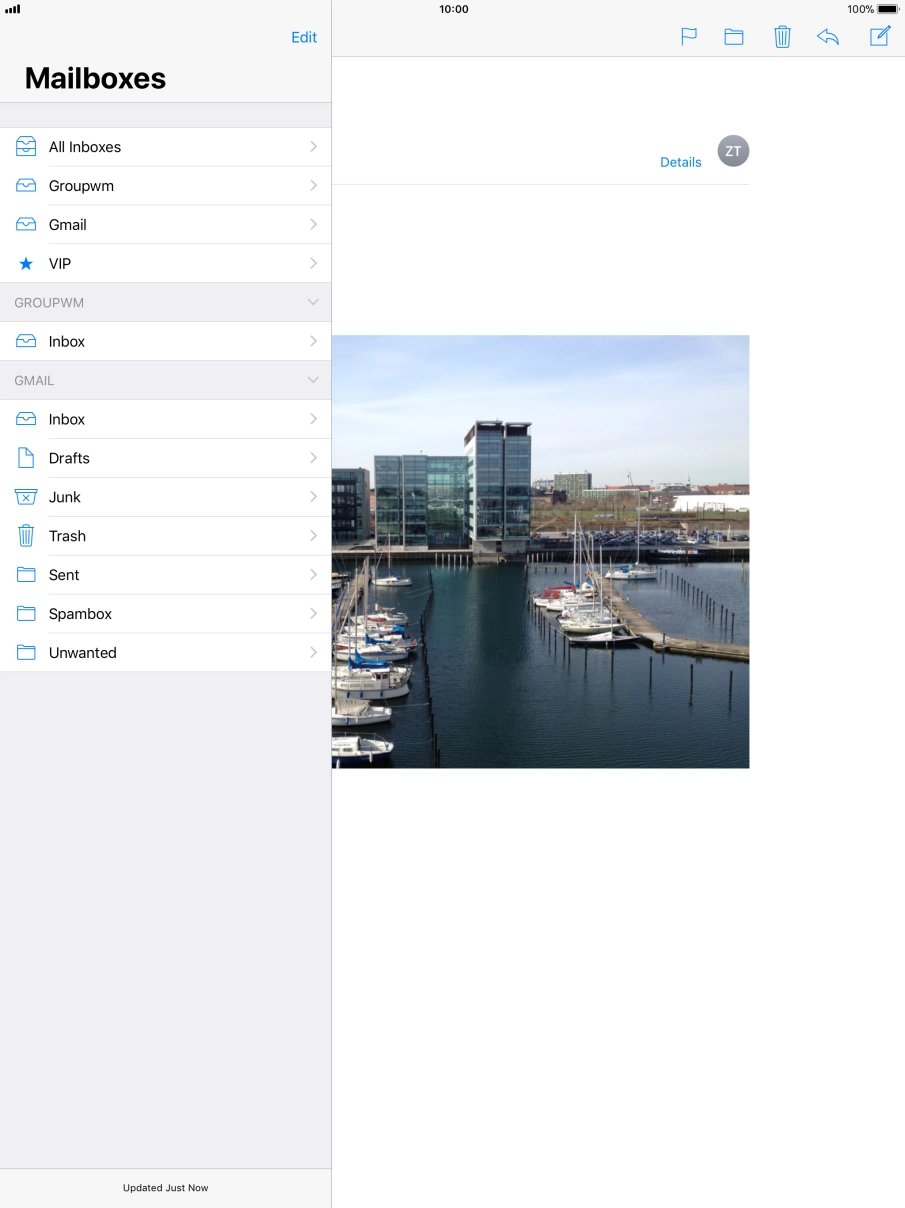Open chevron for All Inboxes
The image size is (905, 1208).
click(313, 147)
